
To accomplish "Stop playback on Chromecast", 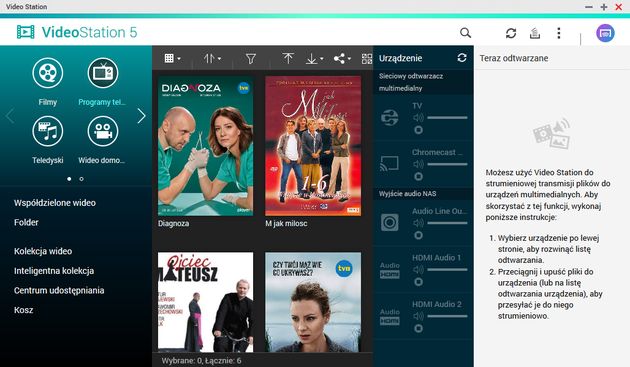I will point(418,176).
